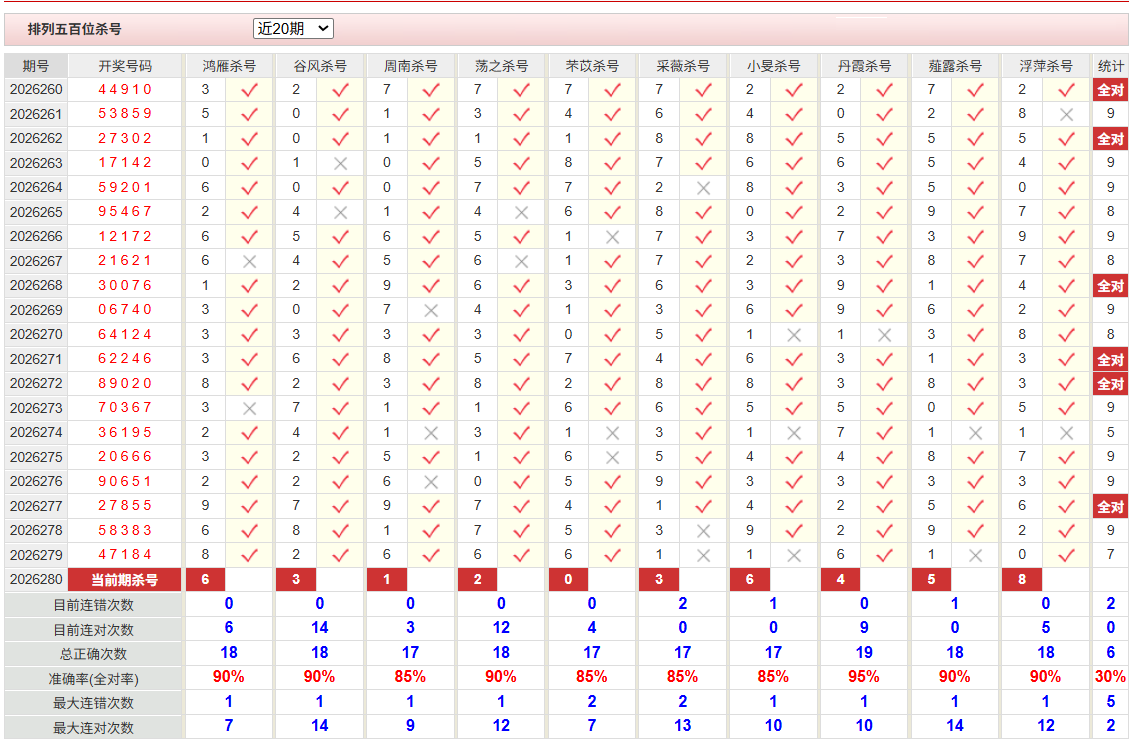Click 浮萍 current kill number 8
The width and height of the screenshot is (1132, 744).
1022,579
